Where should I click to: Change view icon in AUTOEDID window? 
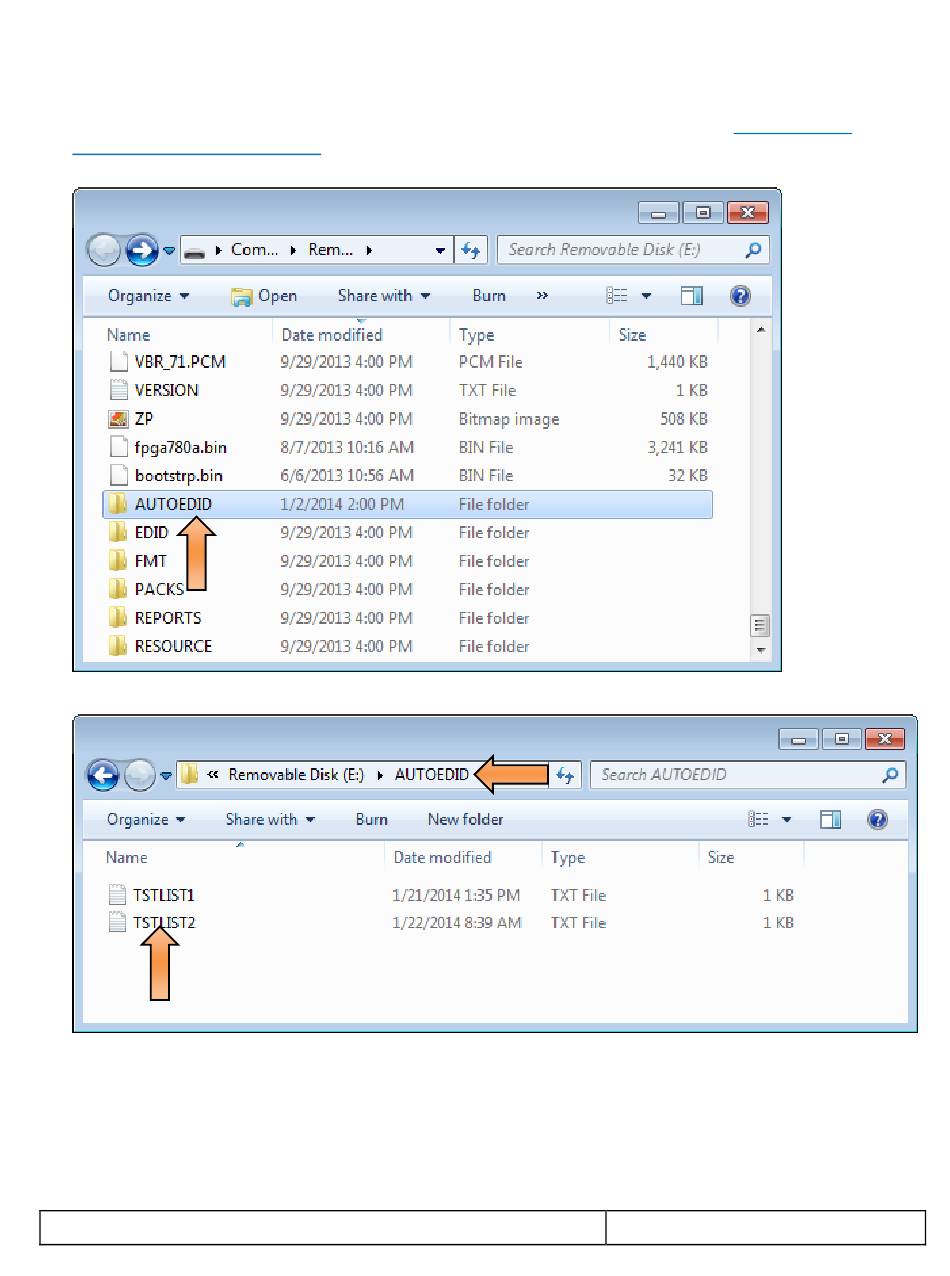pos(758,820)
